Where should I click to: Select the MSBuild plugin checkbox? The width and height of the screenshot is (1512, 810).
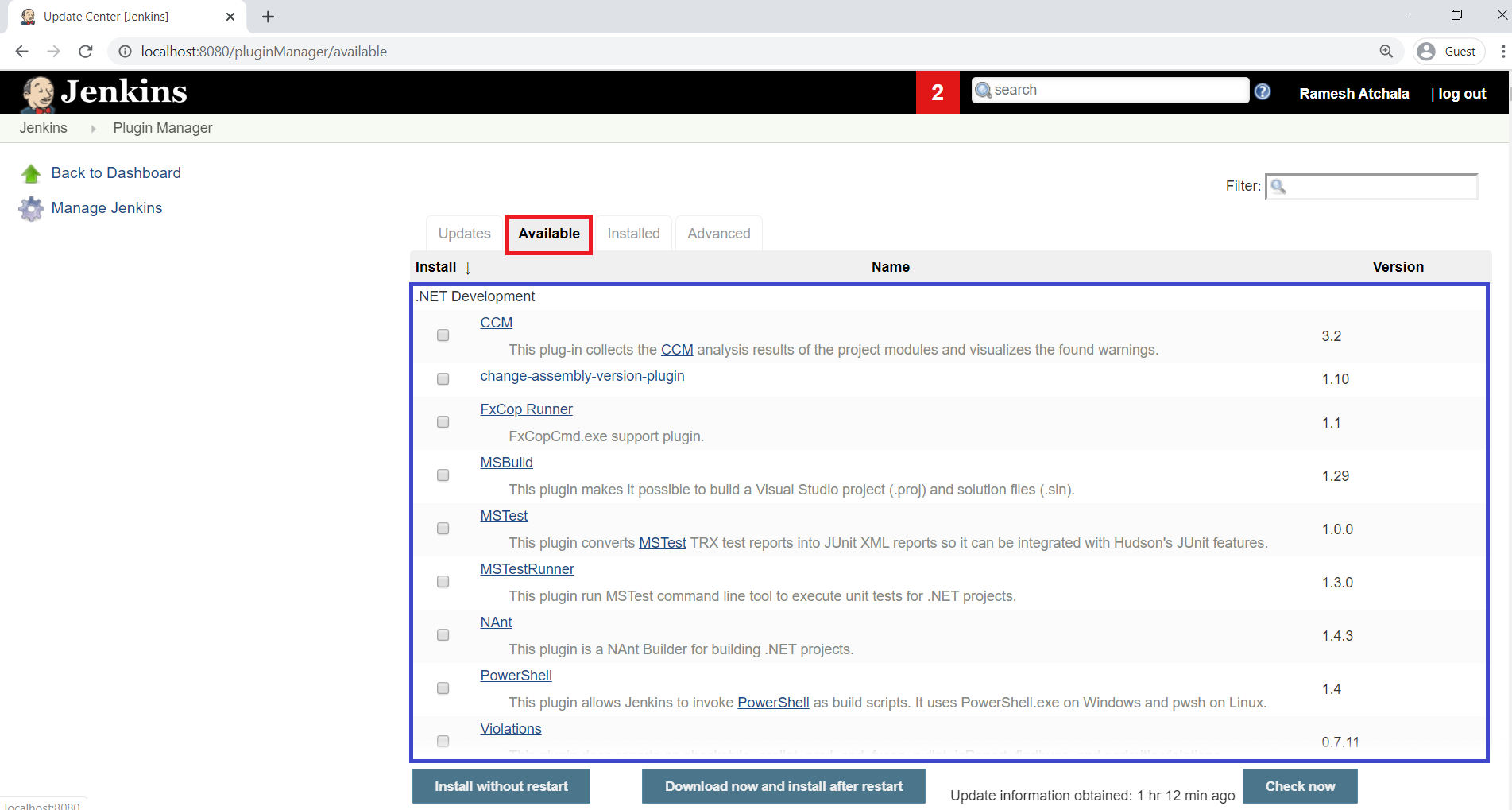pos(443,475)
